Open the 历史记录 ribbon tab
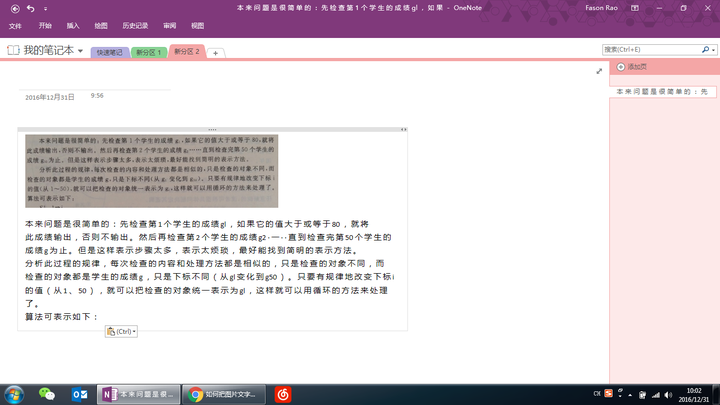 pos(135,26)
